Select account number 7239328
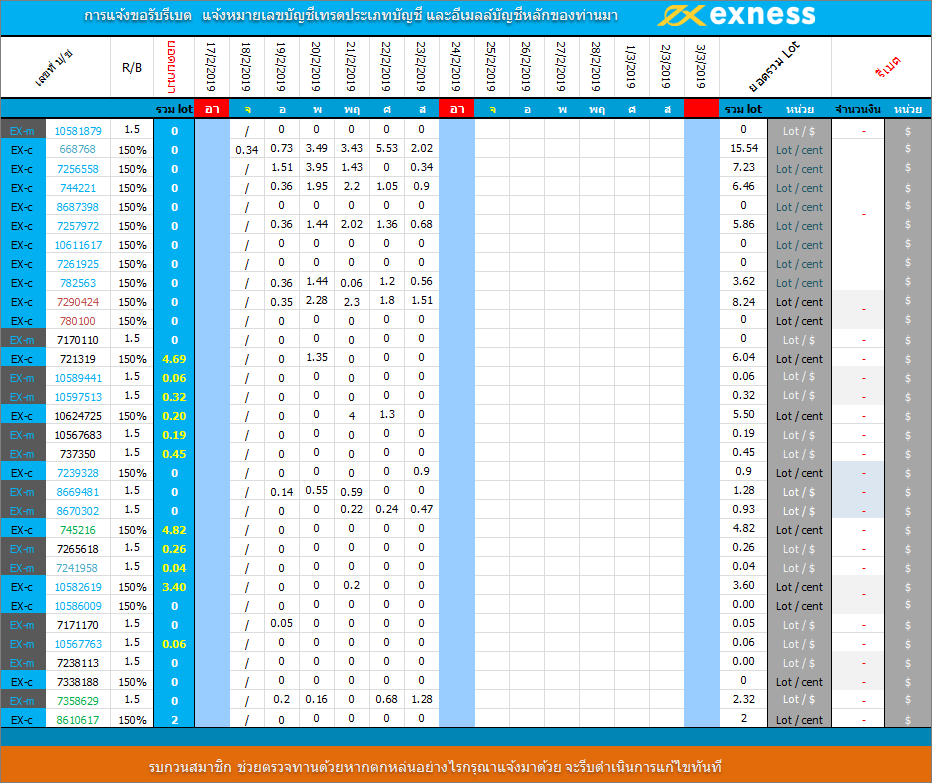 pyautogui.click(x=78, y=473)
